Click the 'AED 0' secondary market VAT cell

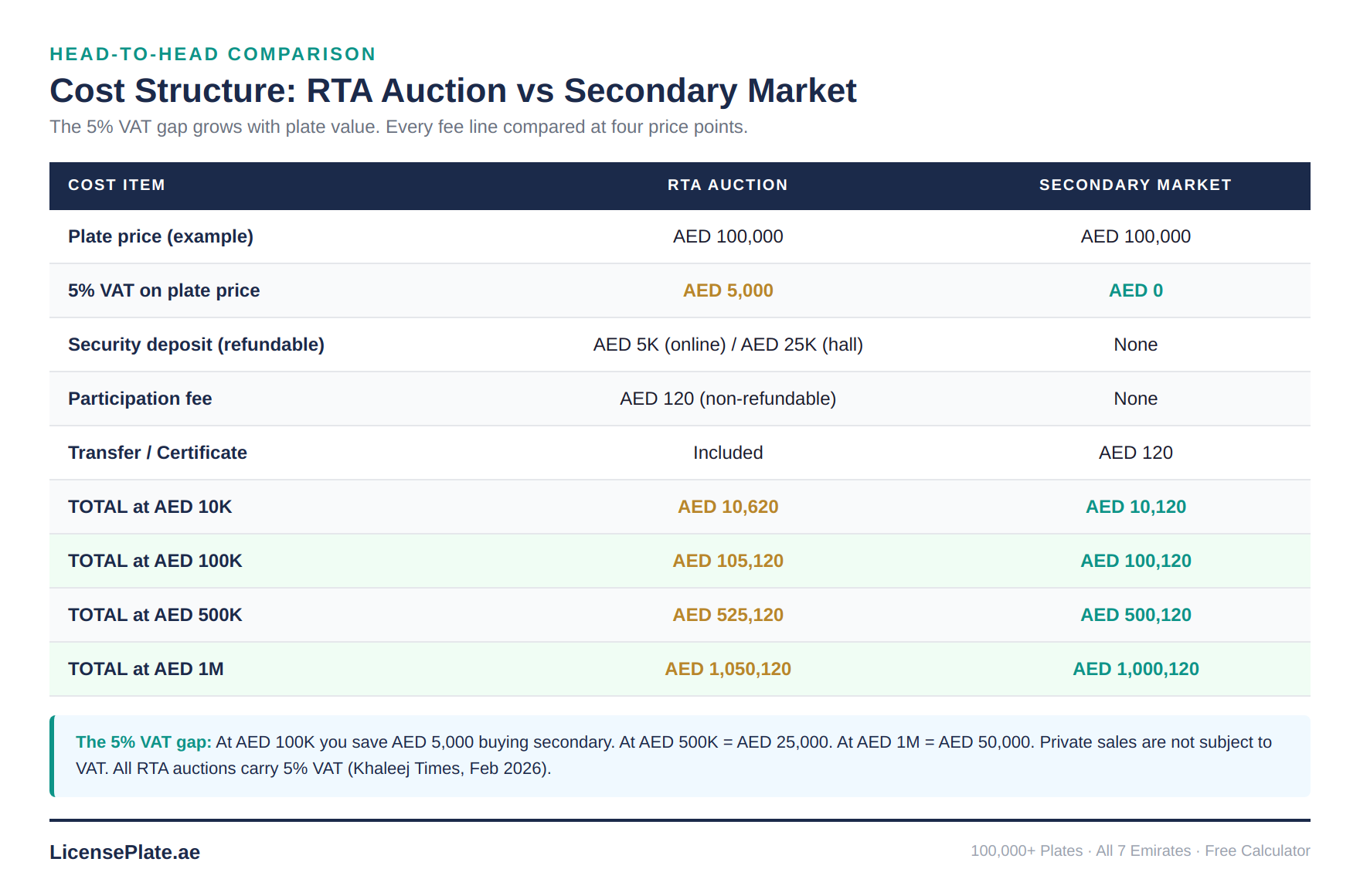coord(1135,290)
